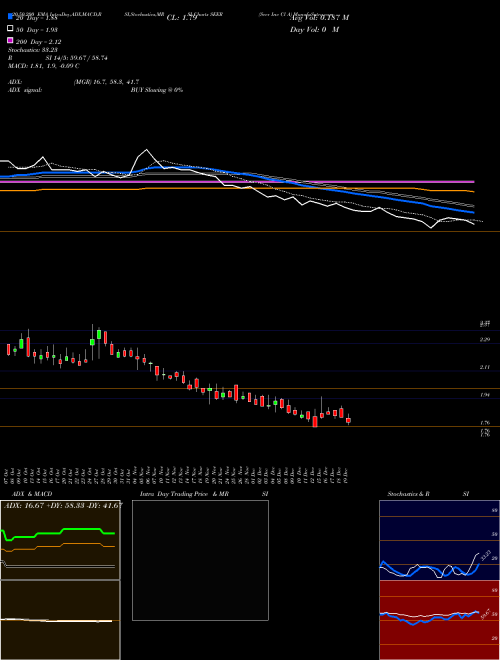This screenshot has width=500, height=660.
Task: Click the '(MGR) 16.7, 58.3, 41.7' ADX values
Action: pyautogui.click(x=106, y=82)
